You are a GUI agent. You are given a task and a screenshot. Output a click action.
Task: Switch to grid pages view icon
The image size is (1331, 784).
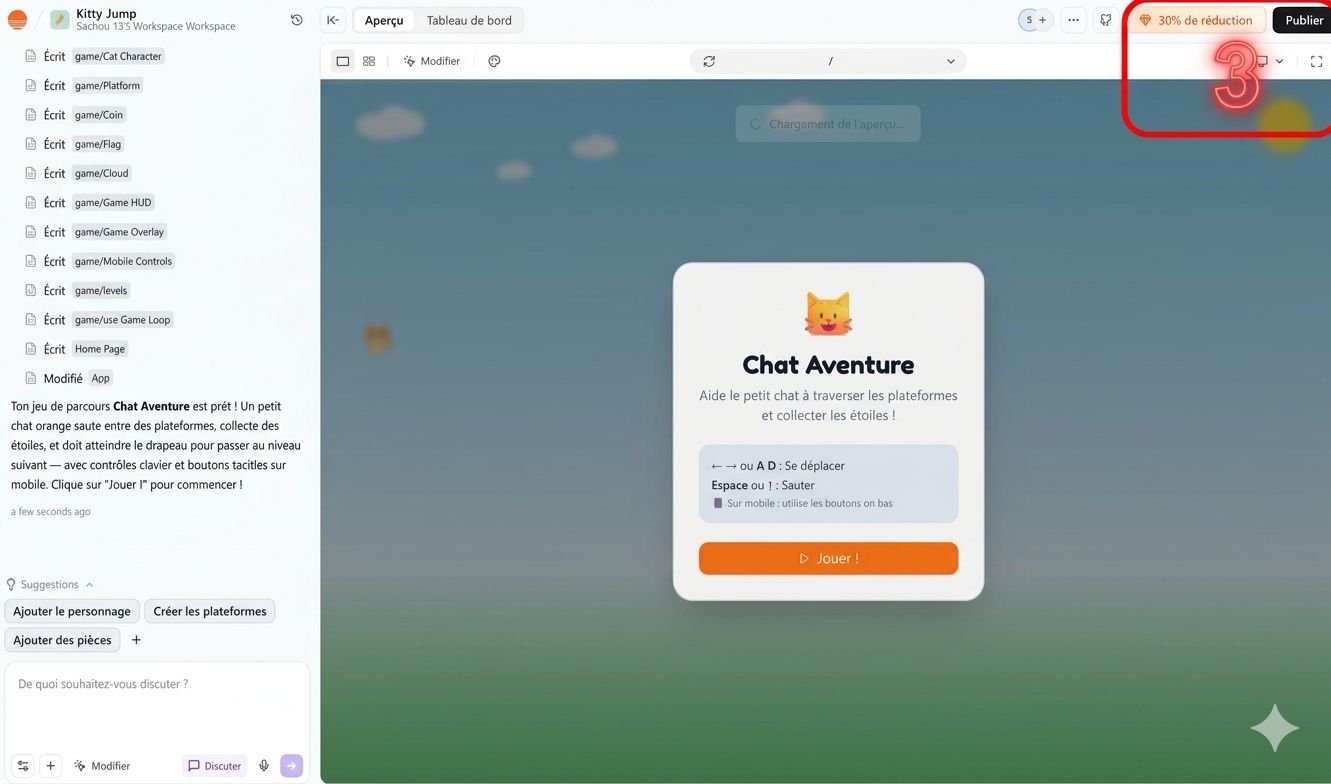pos(369,61)
